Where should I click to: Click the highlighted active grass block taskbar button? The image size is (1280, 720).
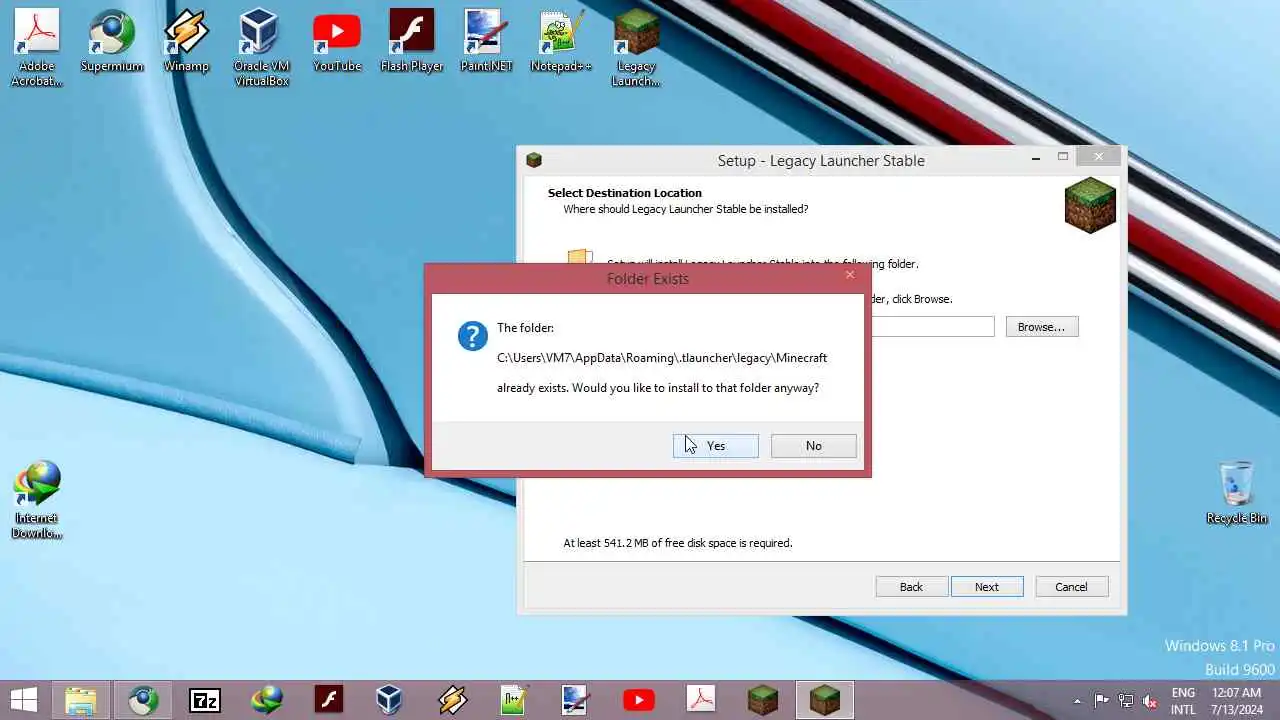pos(825,700)
